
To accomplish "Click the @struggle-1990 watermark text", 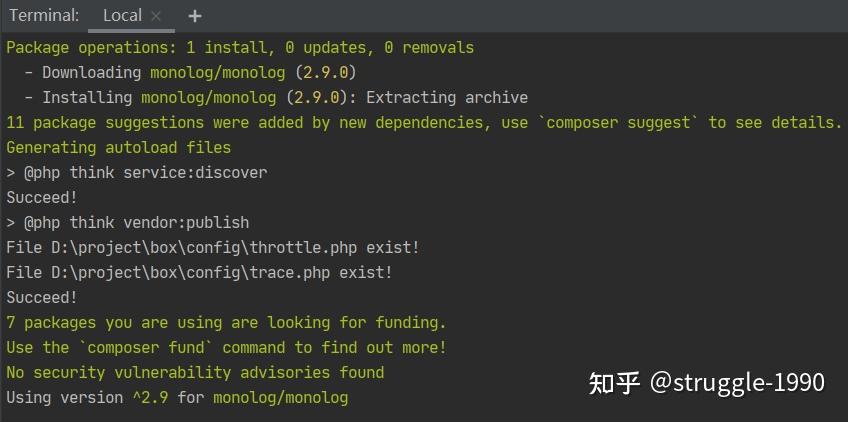I will pos(738,383).
